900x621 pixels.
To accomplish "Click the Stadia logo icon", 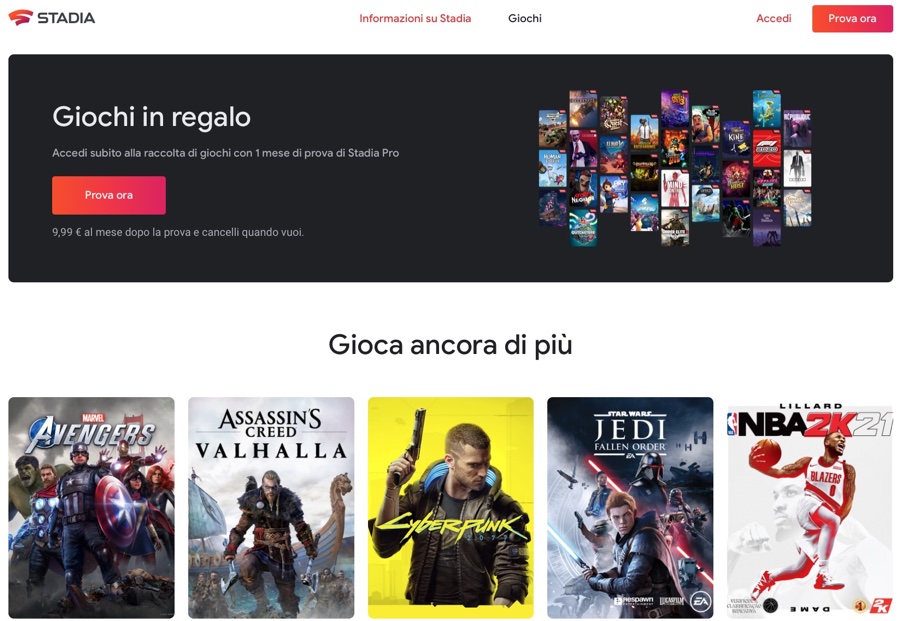I will click(x=20, y=18).
